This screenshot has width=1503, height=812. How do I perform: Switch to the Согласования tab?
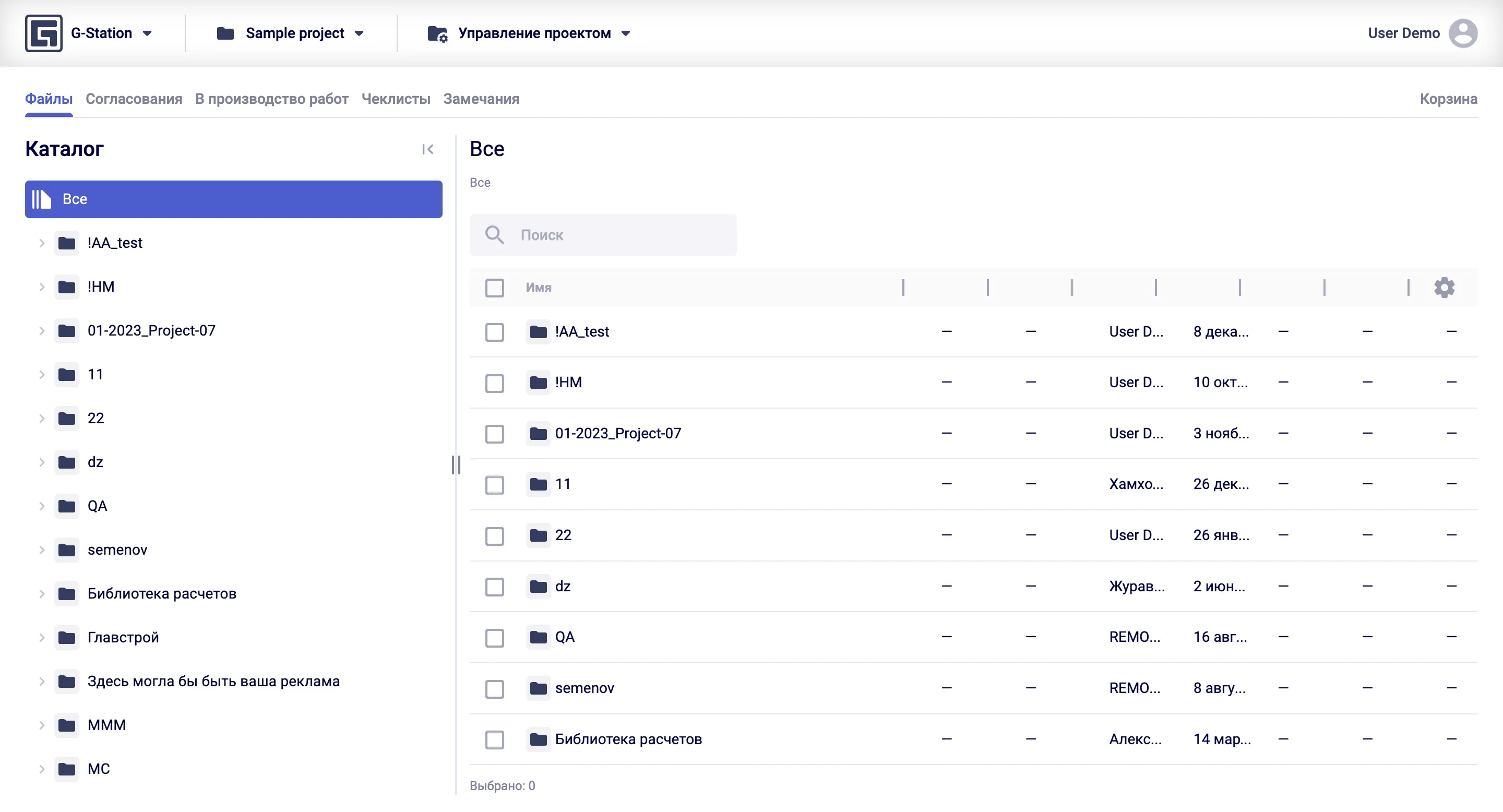[x=134, y=99]
